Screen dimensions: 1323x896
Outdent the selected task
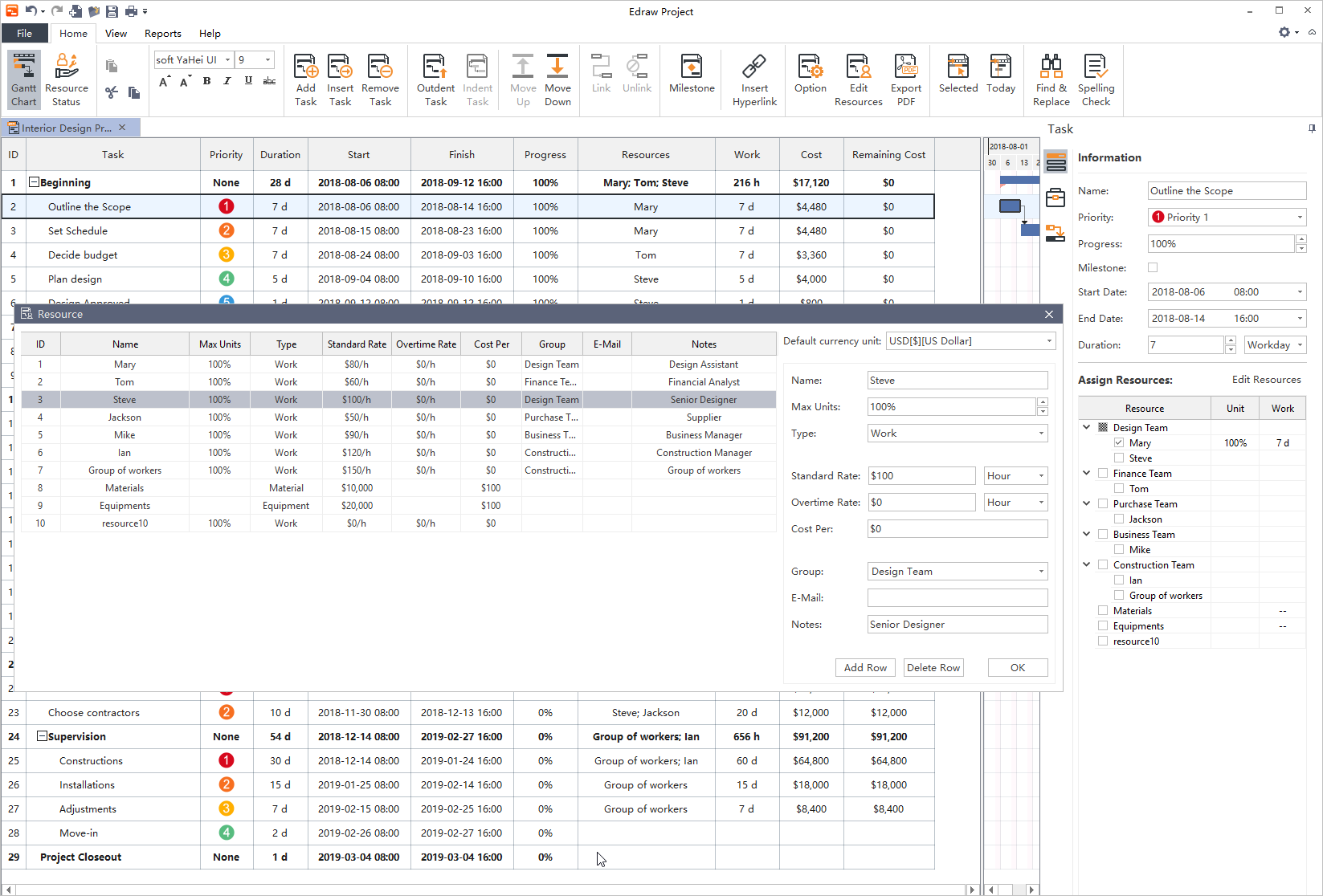coord(435,79)
